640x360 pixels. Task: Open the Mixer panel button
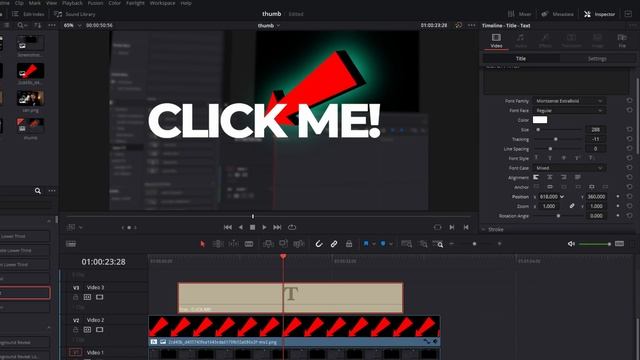click(x=519, y=14)
